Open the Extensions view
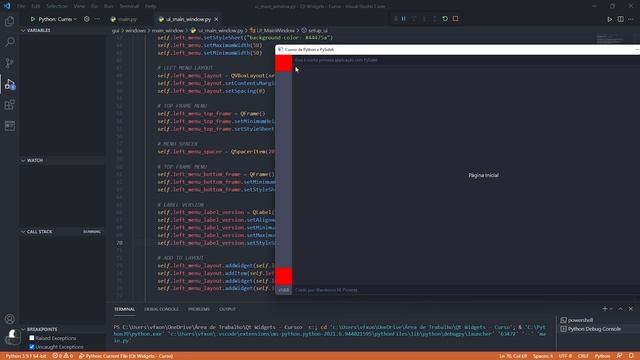The width and height of the screenshot is (640, 360). [9, 105]
